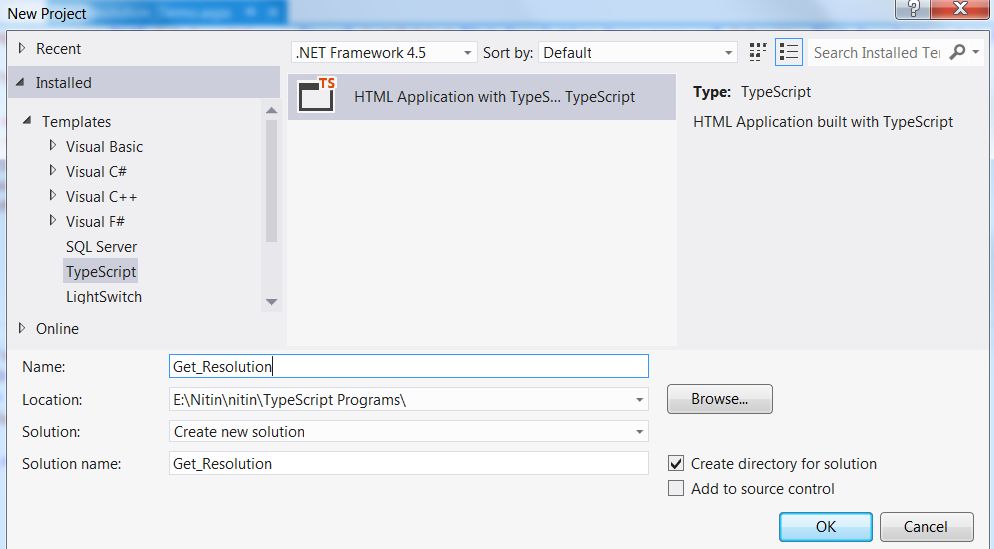The image size is (994, 549).
Task: Click the tree scrollbar up arrow
Action: [271, 110]
